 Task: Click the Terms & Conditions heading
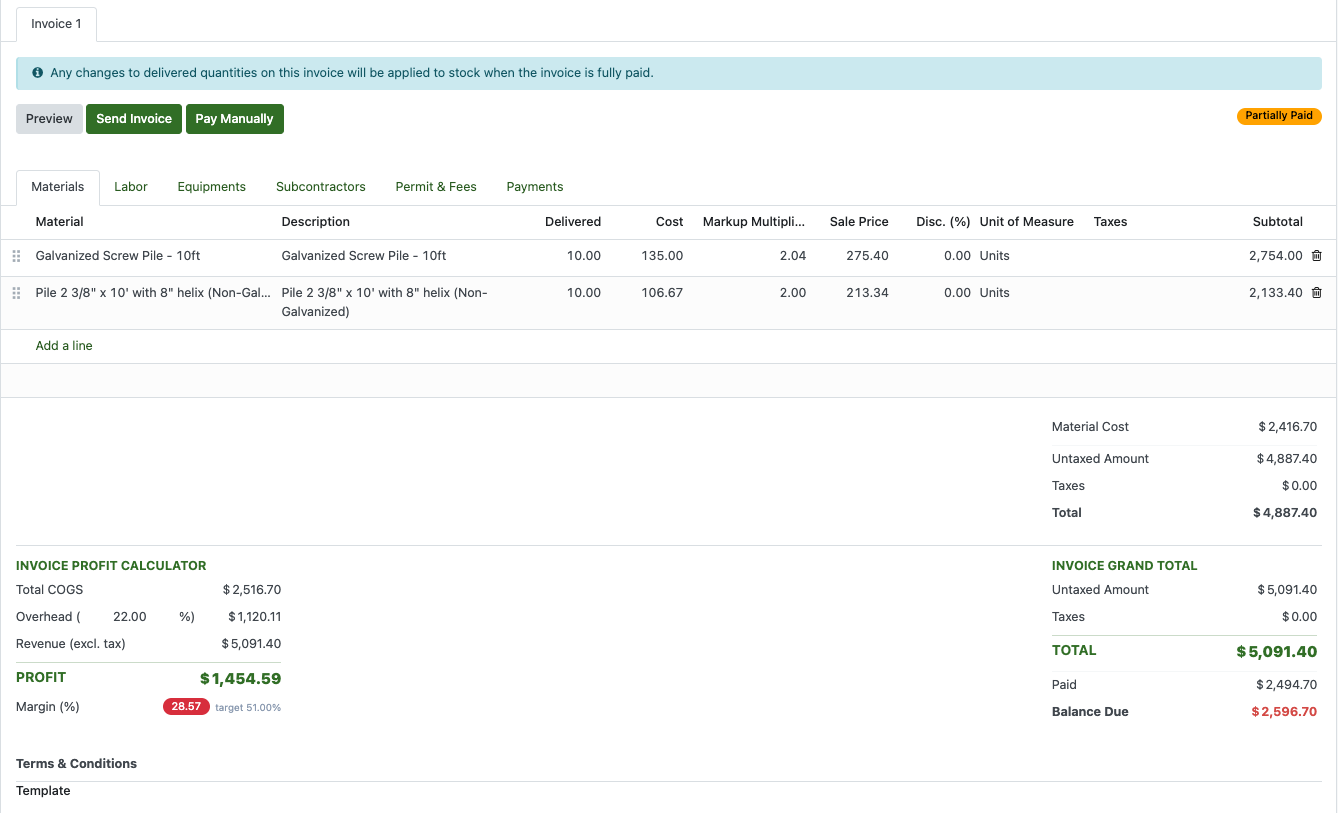(76, 764)
